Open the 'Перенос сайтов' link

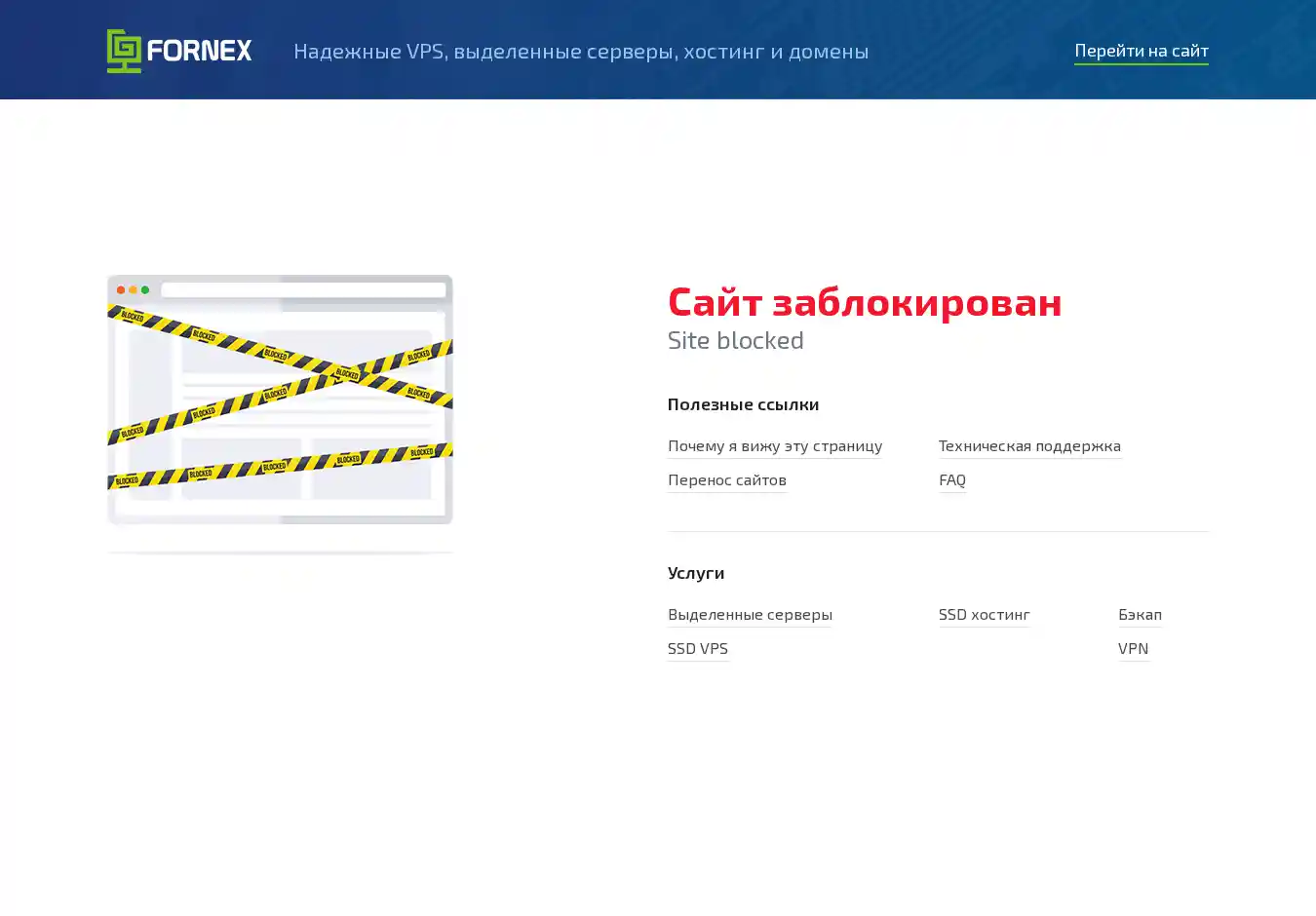(x=726, y=479)
